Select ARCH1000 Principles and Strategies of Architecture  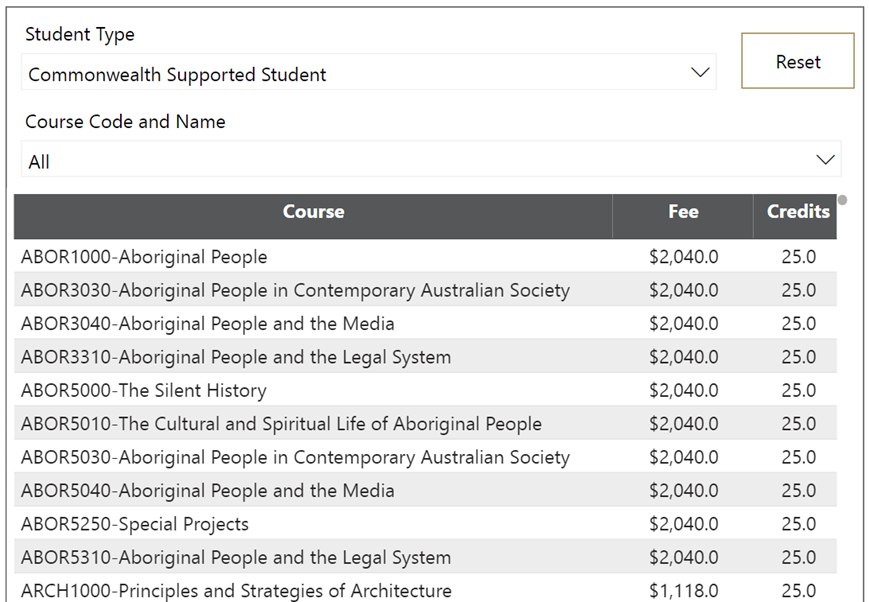tap(425, 589)
